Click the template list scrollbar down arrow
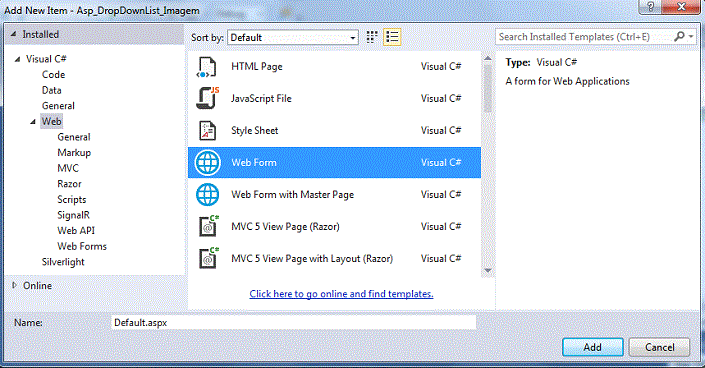 point(488,270)
